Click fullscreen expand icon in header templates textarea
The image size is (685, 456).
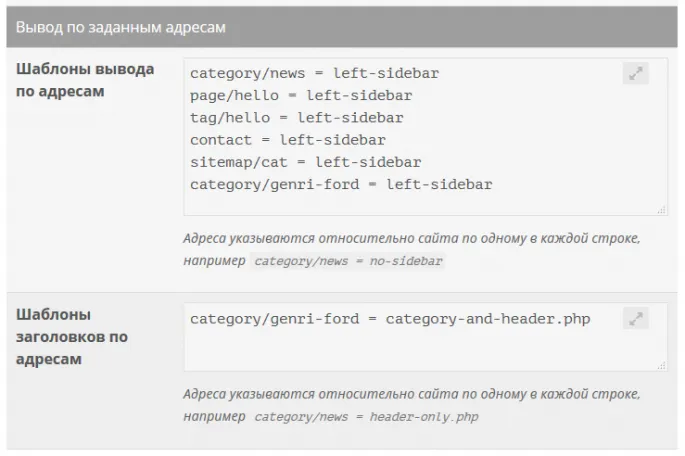pos(635,319)
